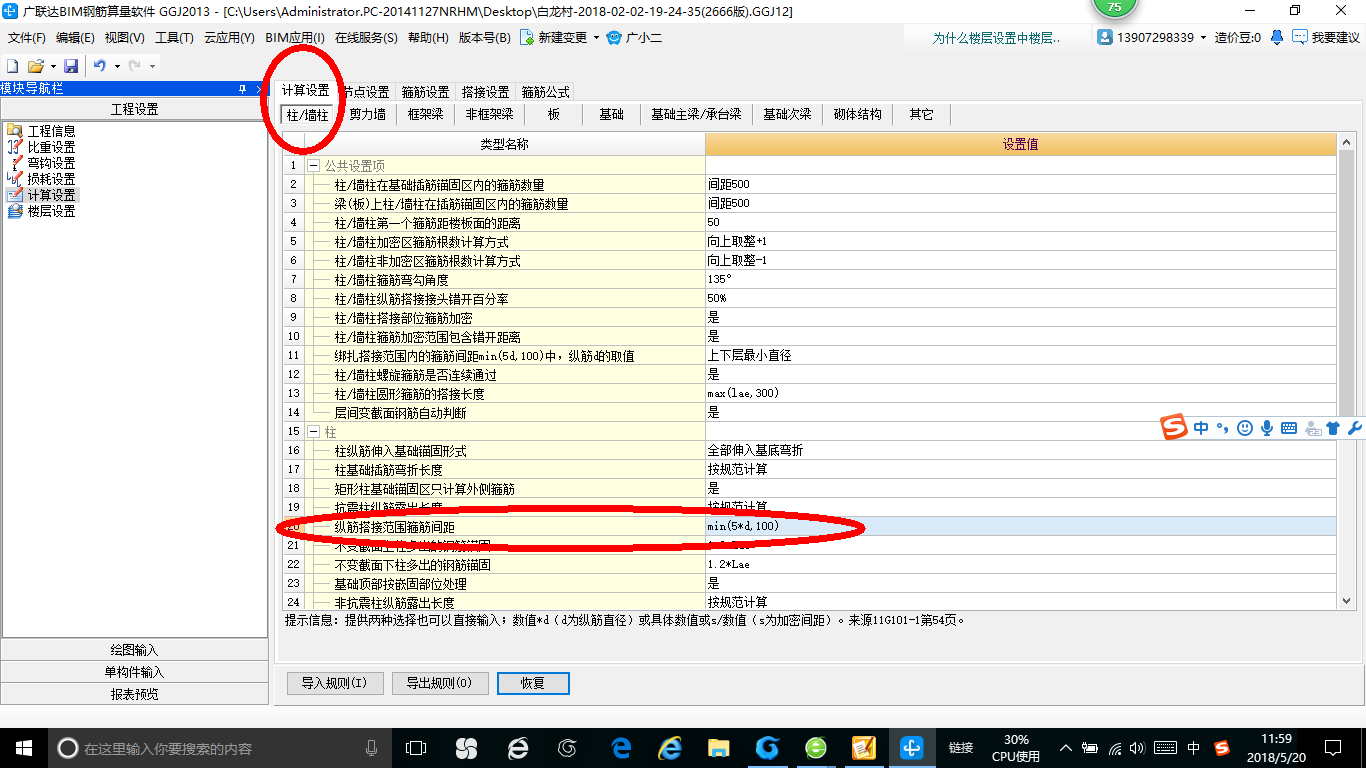Click 为什么楼层设置中楼层 help link
The height and width of the screenshot is (768, 1366).
click(996, 38)
